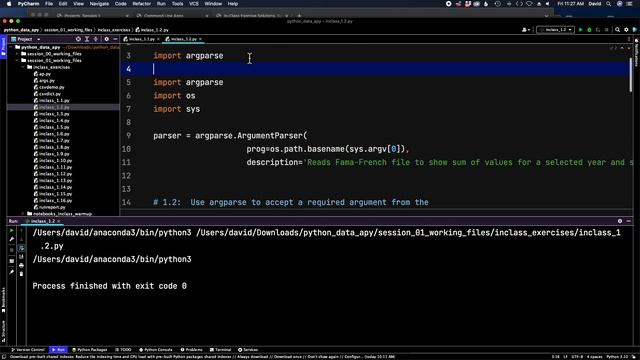Viewport: 640px width, 360px height.
Task: Click the Run with Coverage icon
Action: (598, 30)
